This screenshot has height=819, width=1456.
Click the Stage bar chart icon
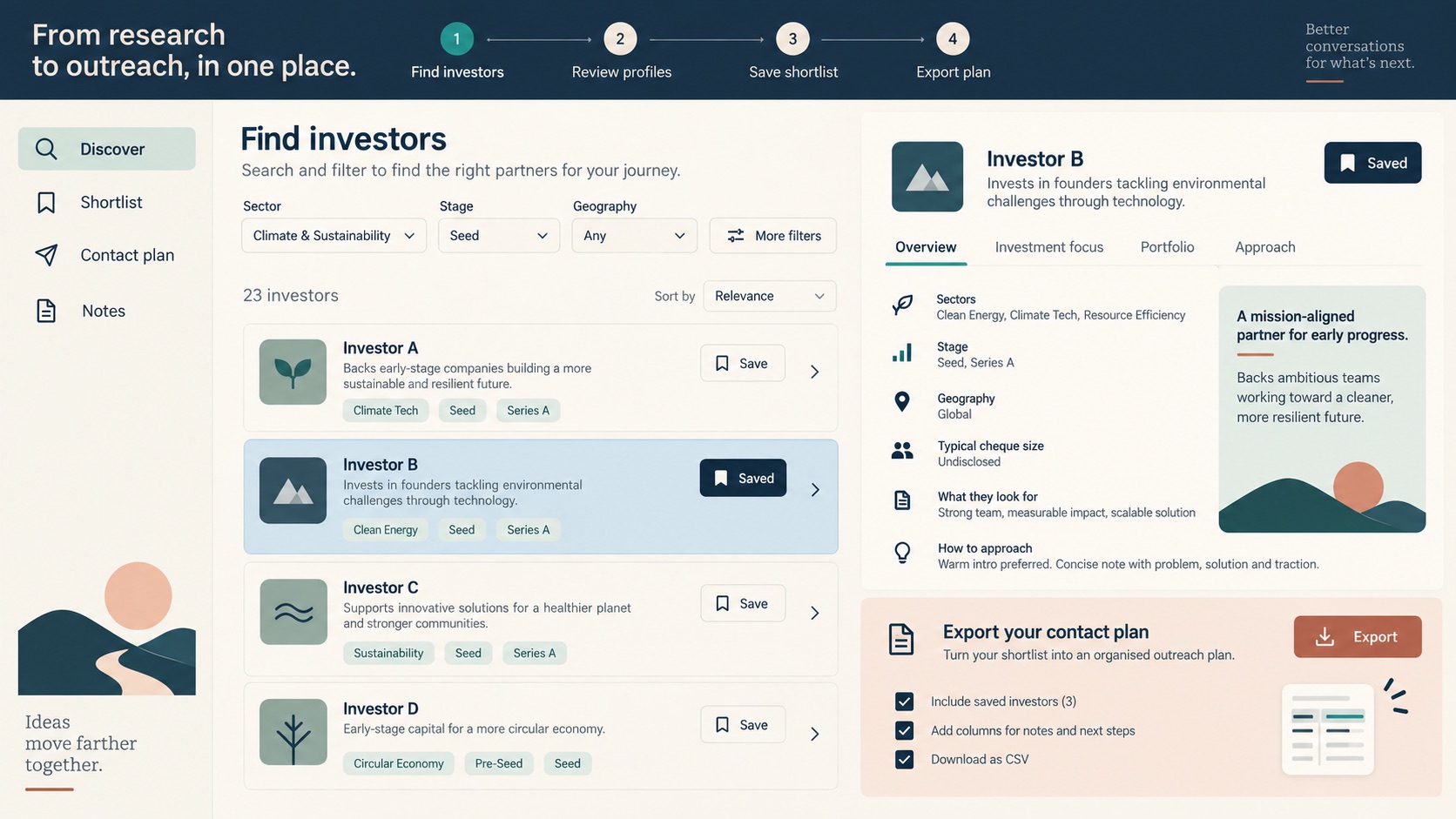tap(902, 352)
